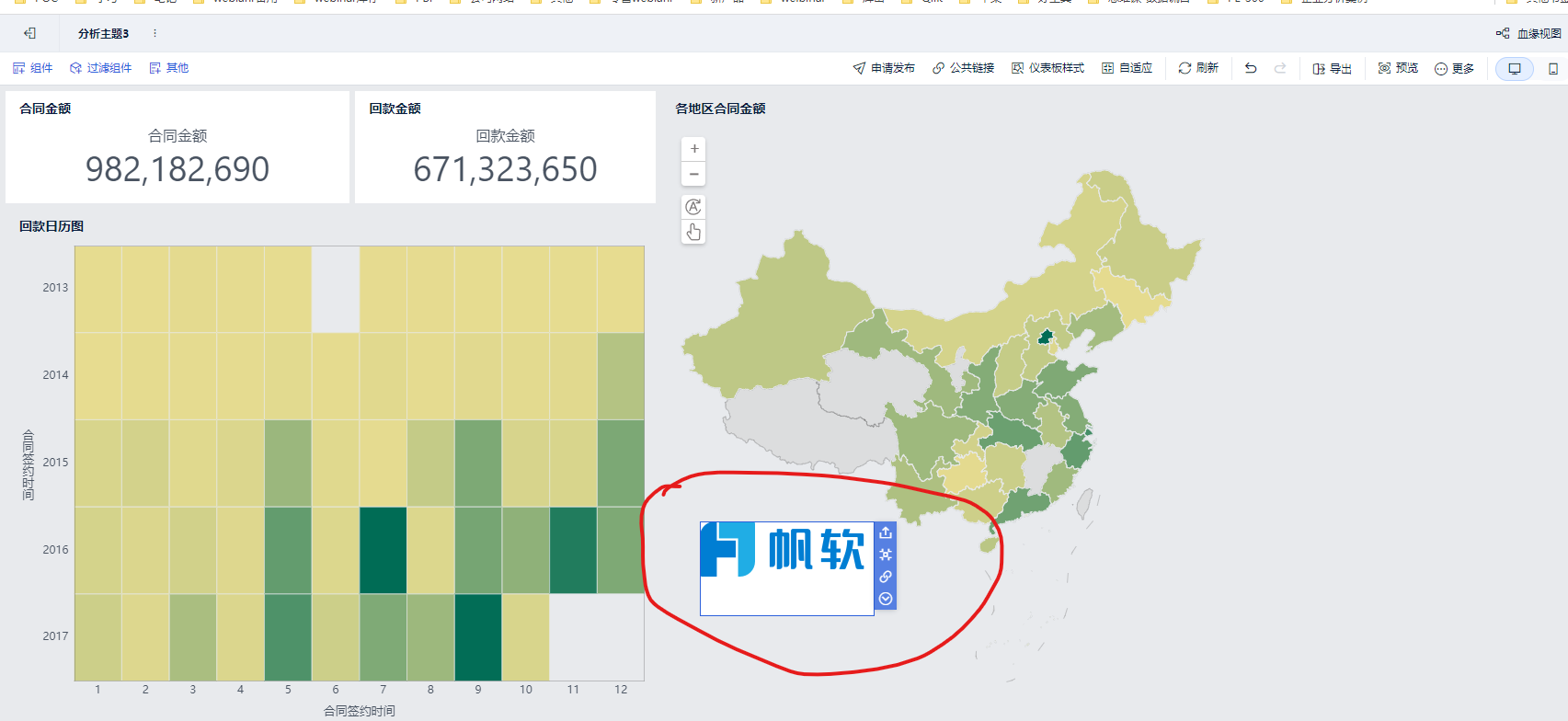Activate the hand pan tool on map
The image size is (1568, 721).
(693, 232)
